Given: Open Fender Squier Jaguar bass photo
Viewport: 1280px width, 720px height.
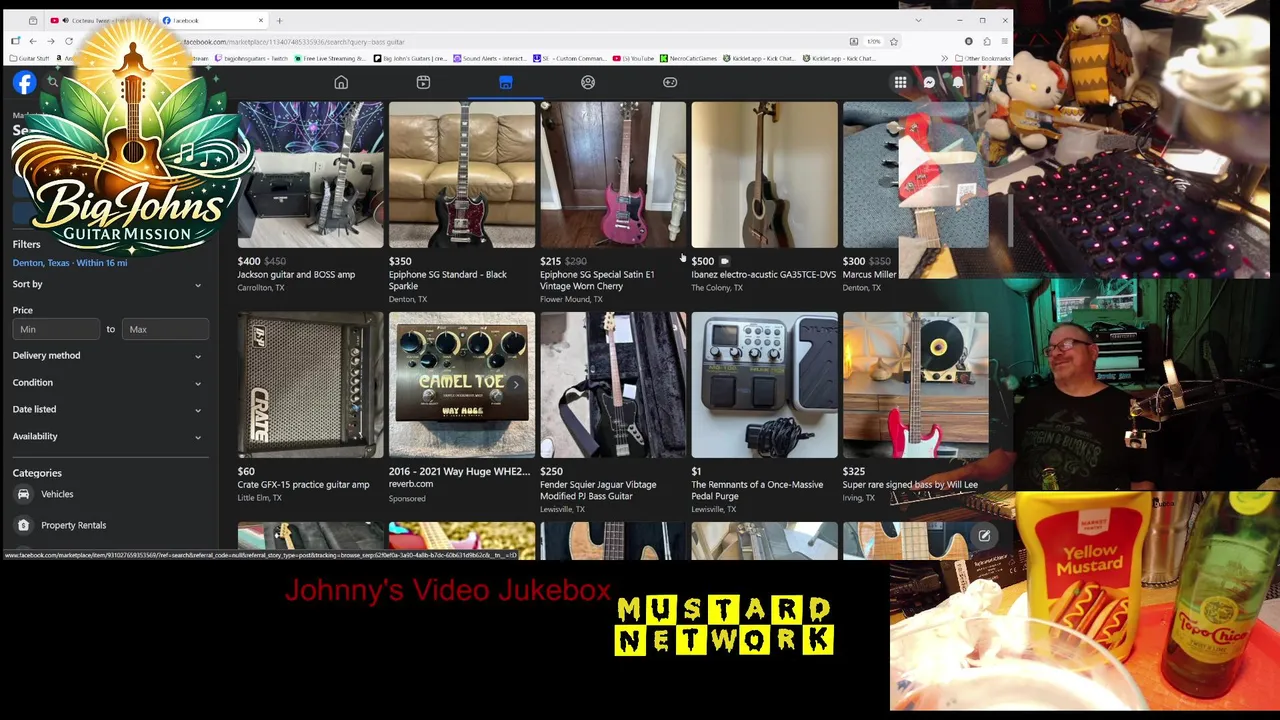Looking at the screenshot, I should pos(613,385).
